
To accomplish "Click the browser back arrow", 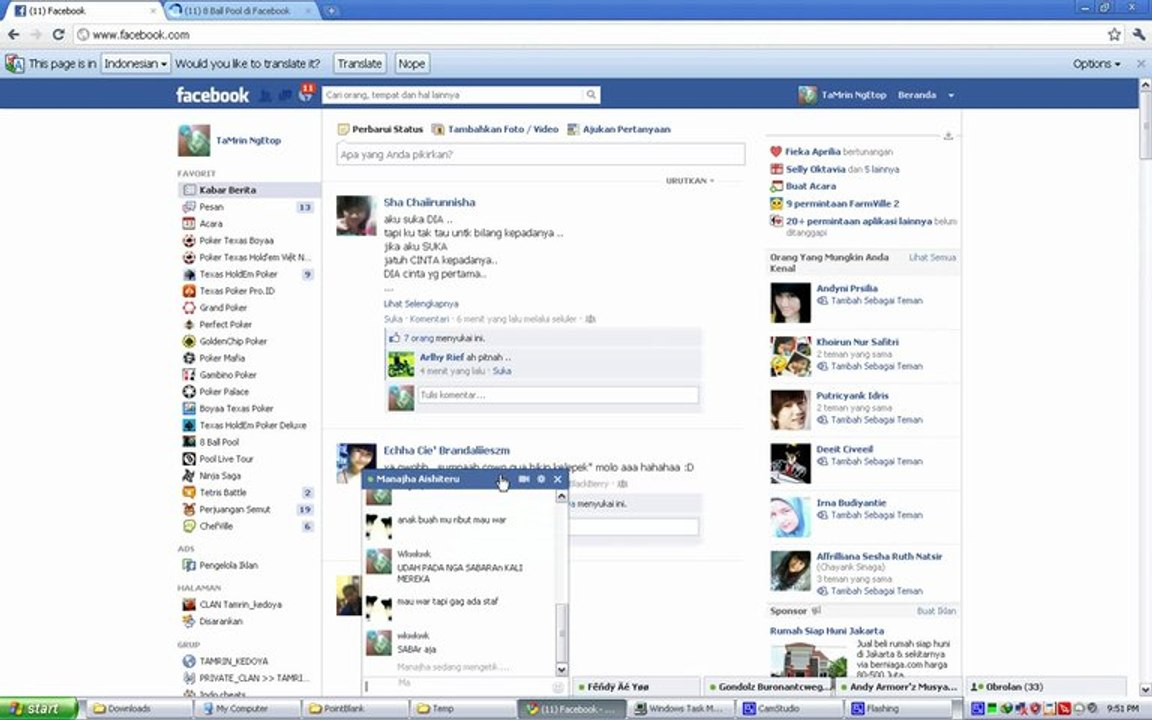I will coord(13,35).
